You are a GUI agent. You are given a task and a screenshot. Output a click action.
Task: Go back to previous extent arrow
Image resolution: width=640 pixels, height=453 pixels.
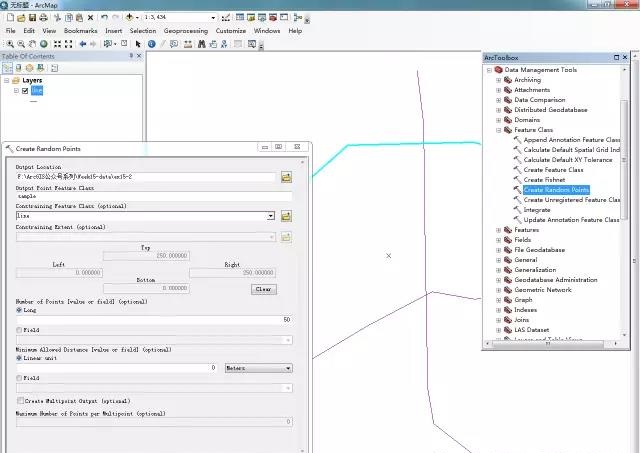tap(82, 44)
